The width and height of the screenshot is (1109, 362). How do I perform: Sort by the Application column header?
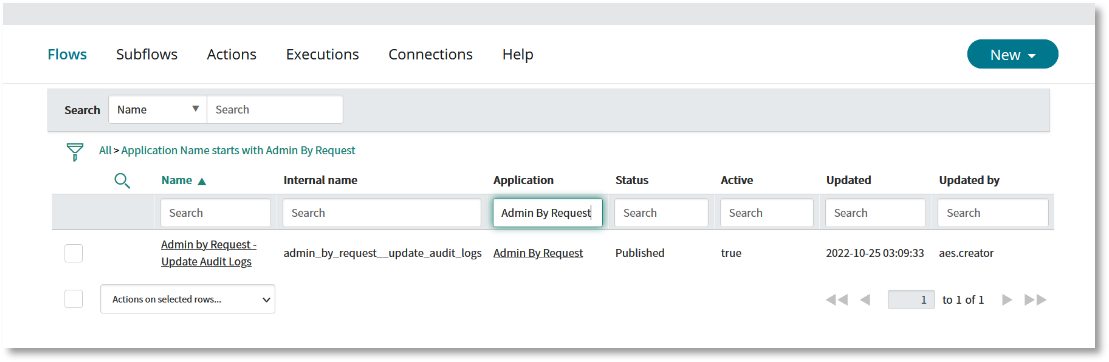[x=523, y=180]
